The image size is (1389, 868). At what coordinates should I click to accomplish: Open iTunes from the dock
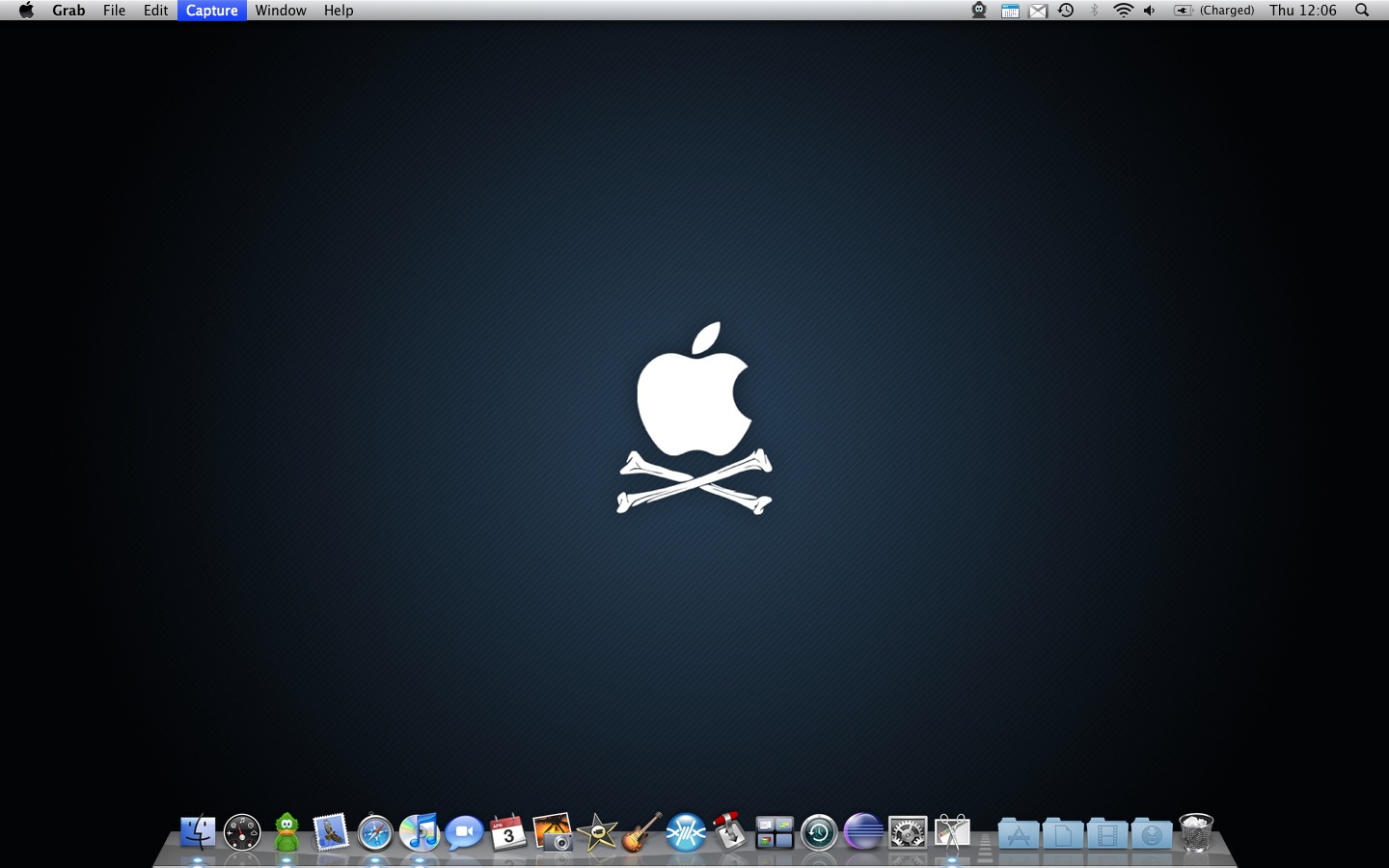[420, 831]
